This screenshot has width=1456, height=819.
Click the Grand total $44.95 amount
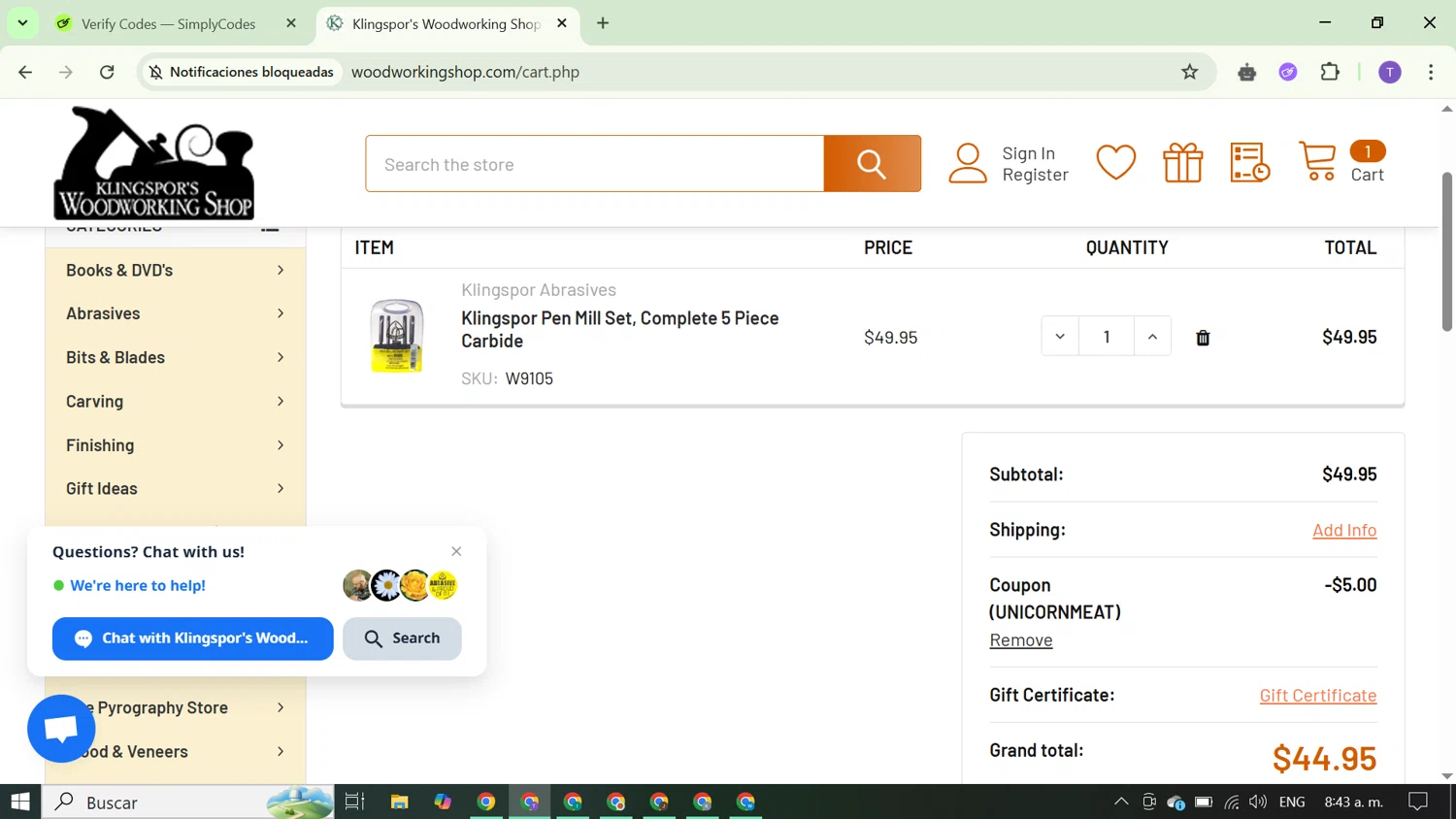click(1324, 758)
